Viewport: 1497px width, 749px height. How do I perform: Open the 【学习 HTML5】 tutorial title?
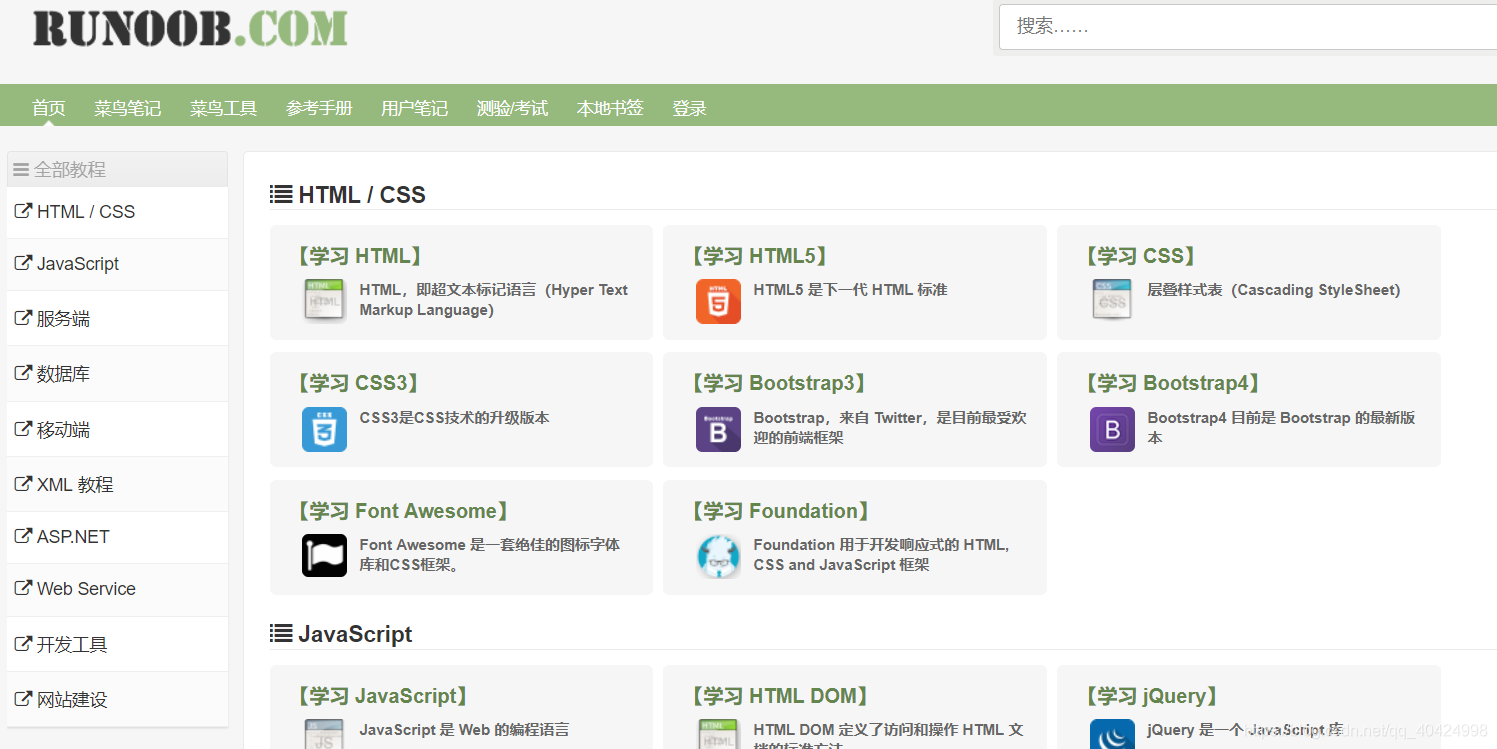coord(759,256)
